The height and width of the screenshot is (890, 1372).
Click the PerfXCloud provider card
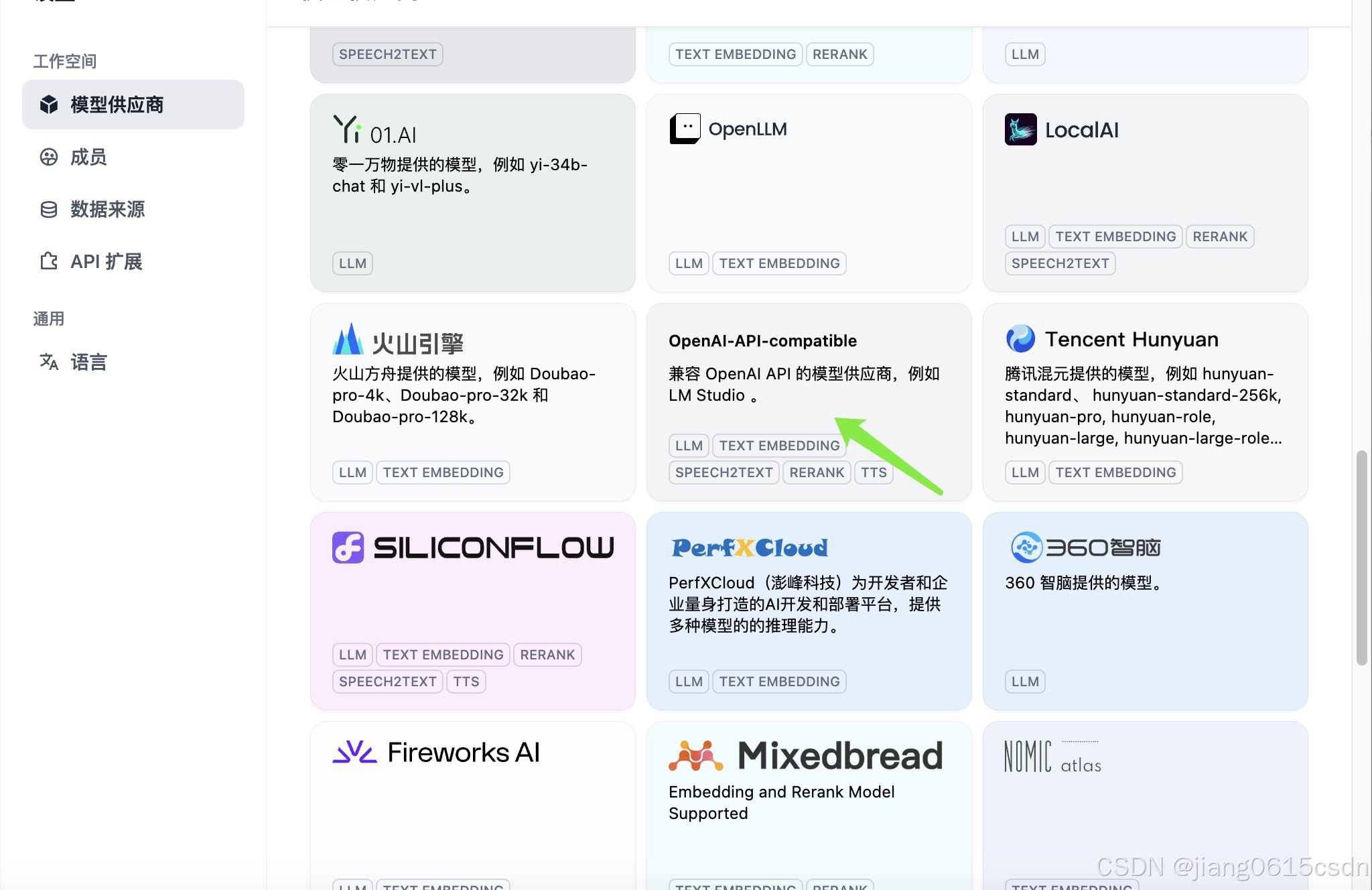point(808,610)
